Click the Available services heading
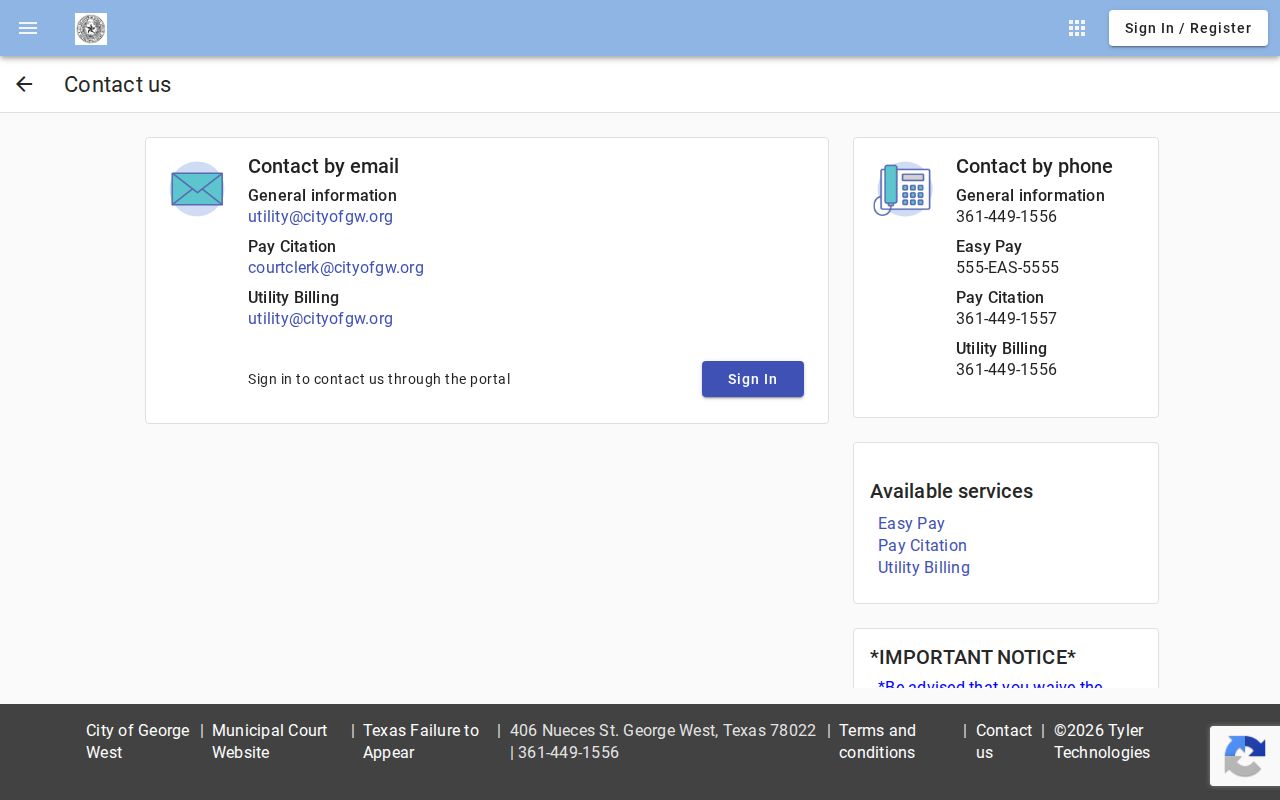 click(x=951, y=491)
